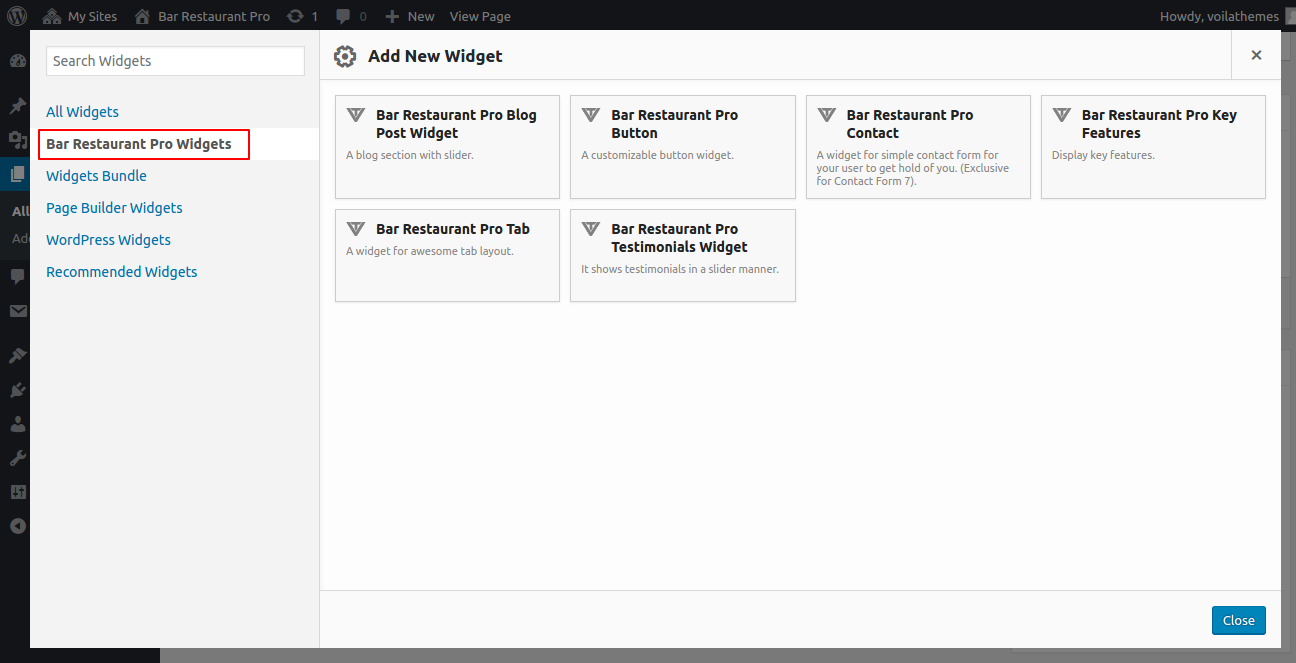Click the Testimonials Widget logo icon
1296x663 pixels.
point(591,229)
